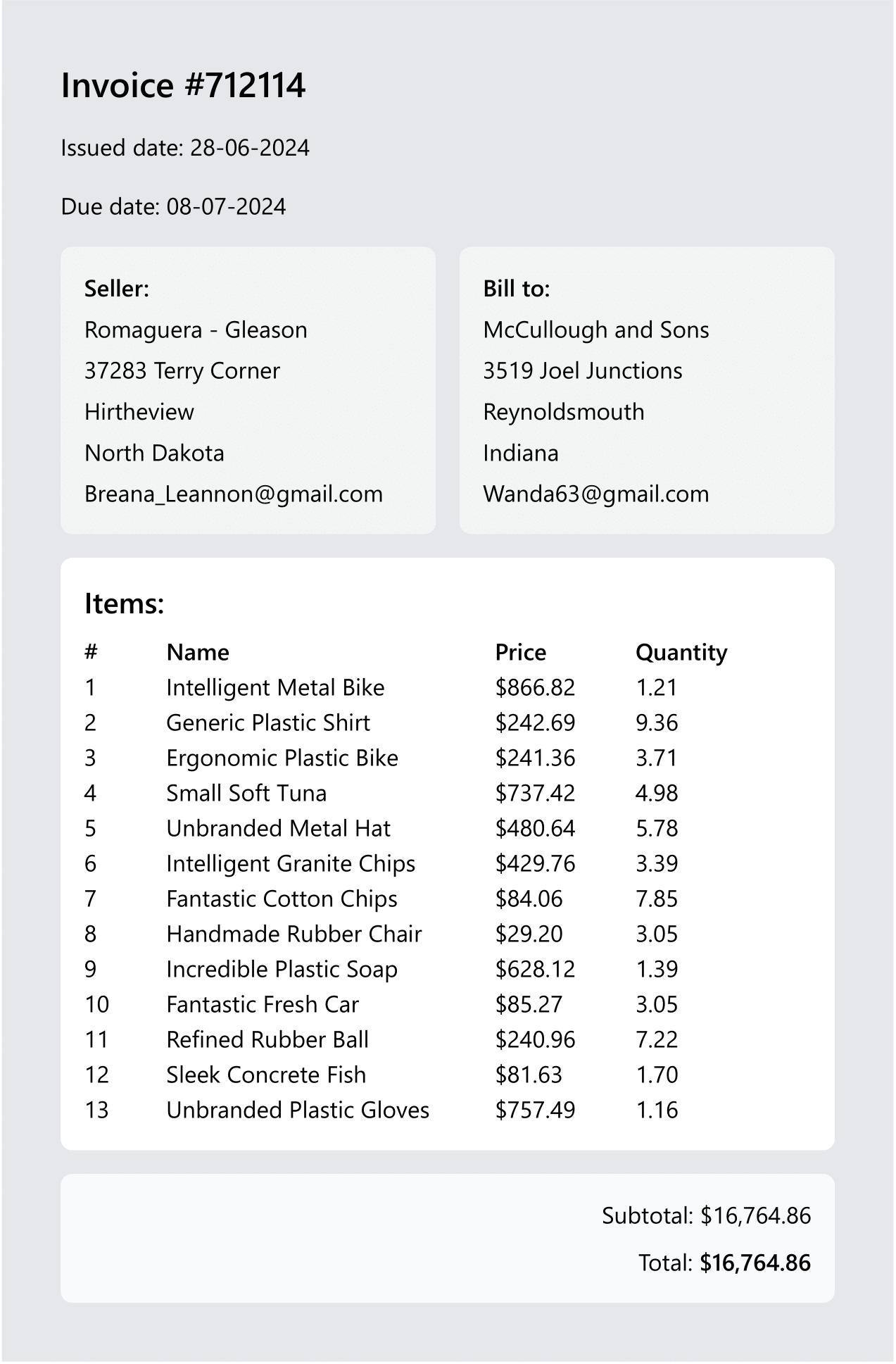Click the Small Soft Tuna item name
Viewport: 896px width, 1364px height.
(x=246, y=794)
